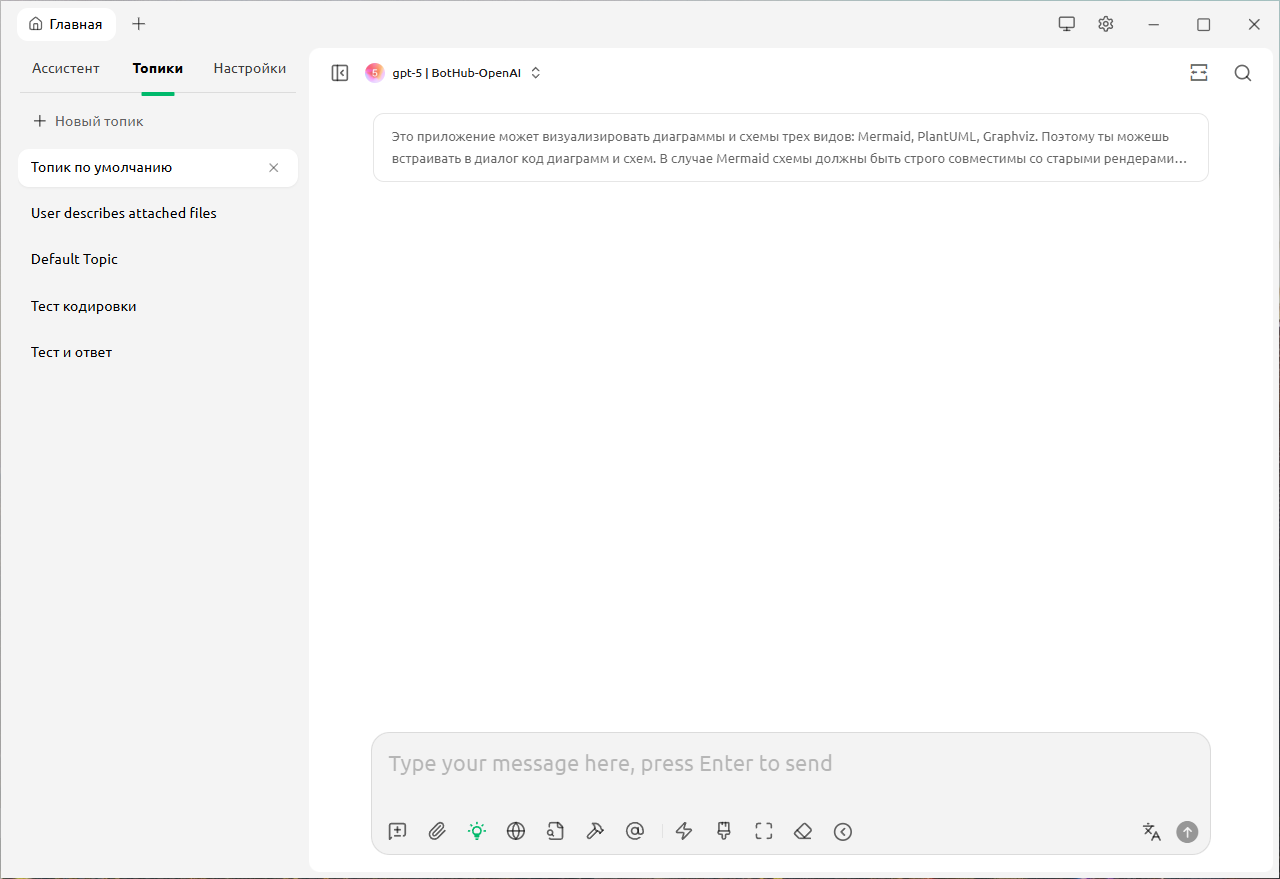Switch to the Настройки tab
Viewport: 1280px width, 879px height.
(249, 68)
